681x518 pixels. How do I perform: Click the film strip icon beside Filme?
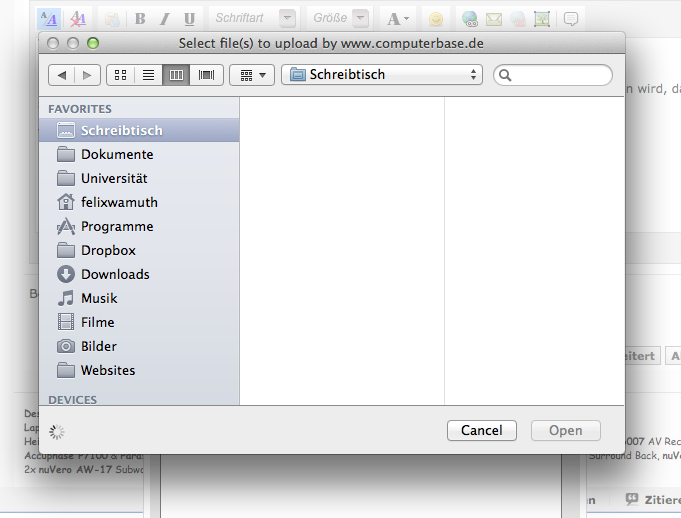[x=66, y=322]
